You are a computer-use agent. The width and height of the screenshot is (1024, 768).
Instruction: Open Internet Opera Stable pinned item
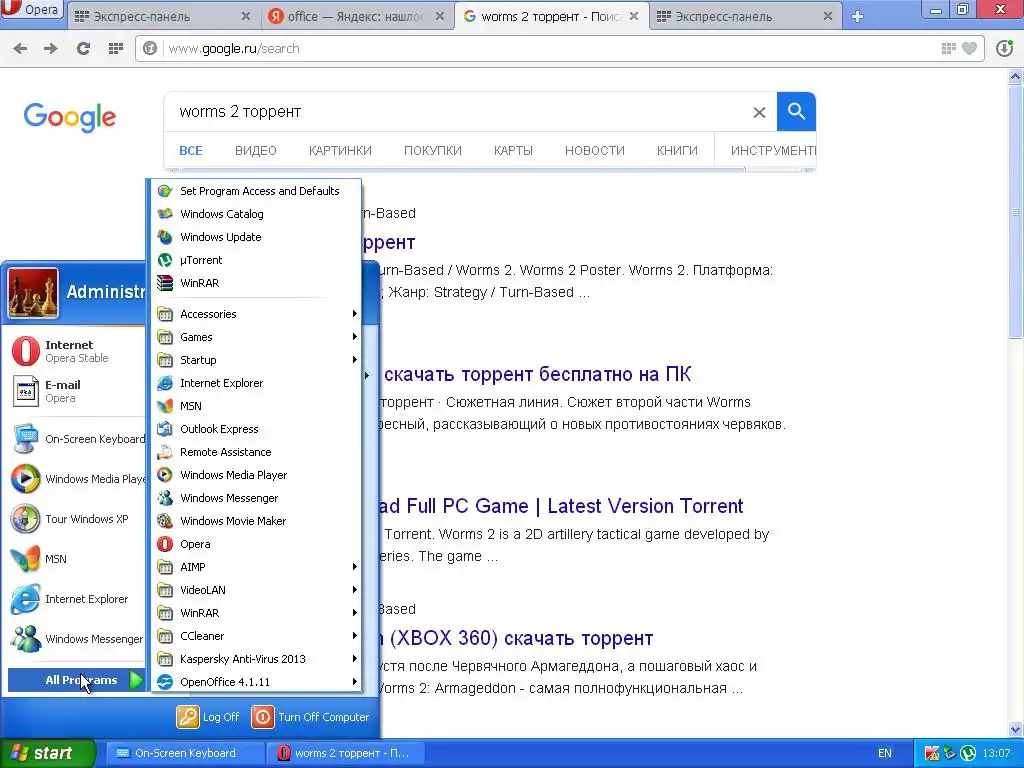(76, 351)
